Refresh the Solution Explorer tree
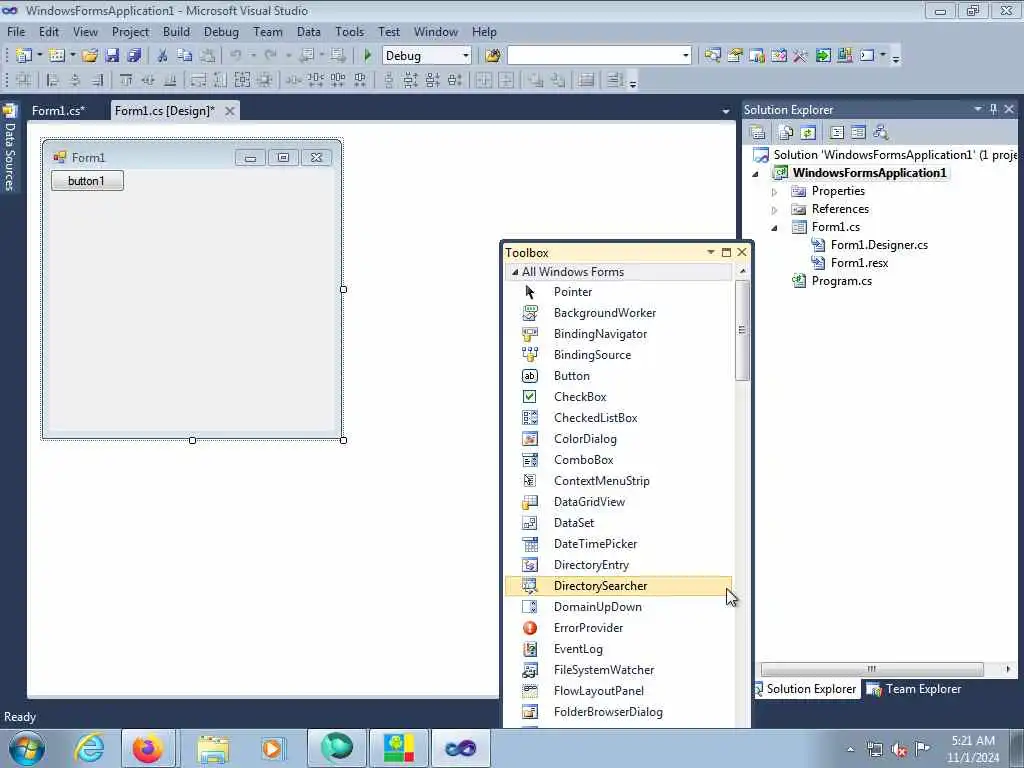1024x768 pixels. click(x=808, y=133)
